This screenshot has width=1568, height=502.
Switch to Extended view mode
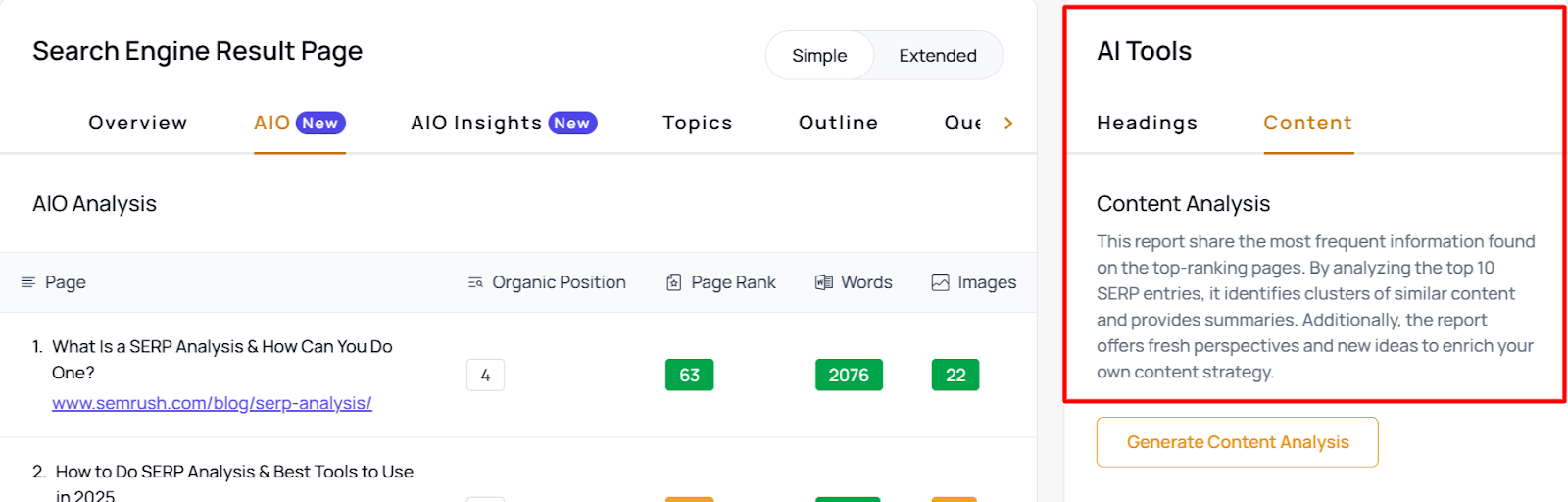938,56
